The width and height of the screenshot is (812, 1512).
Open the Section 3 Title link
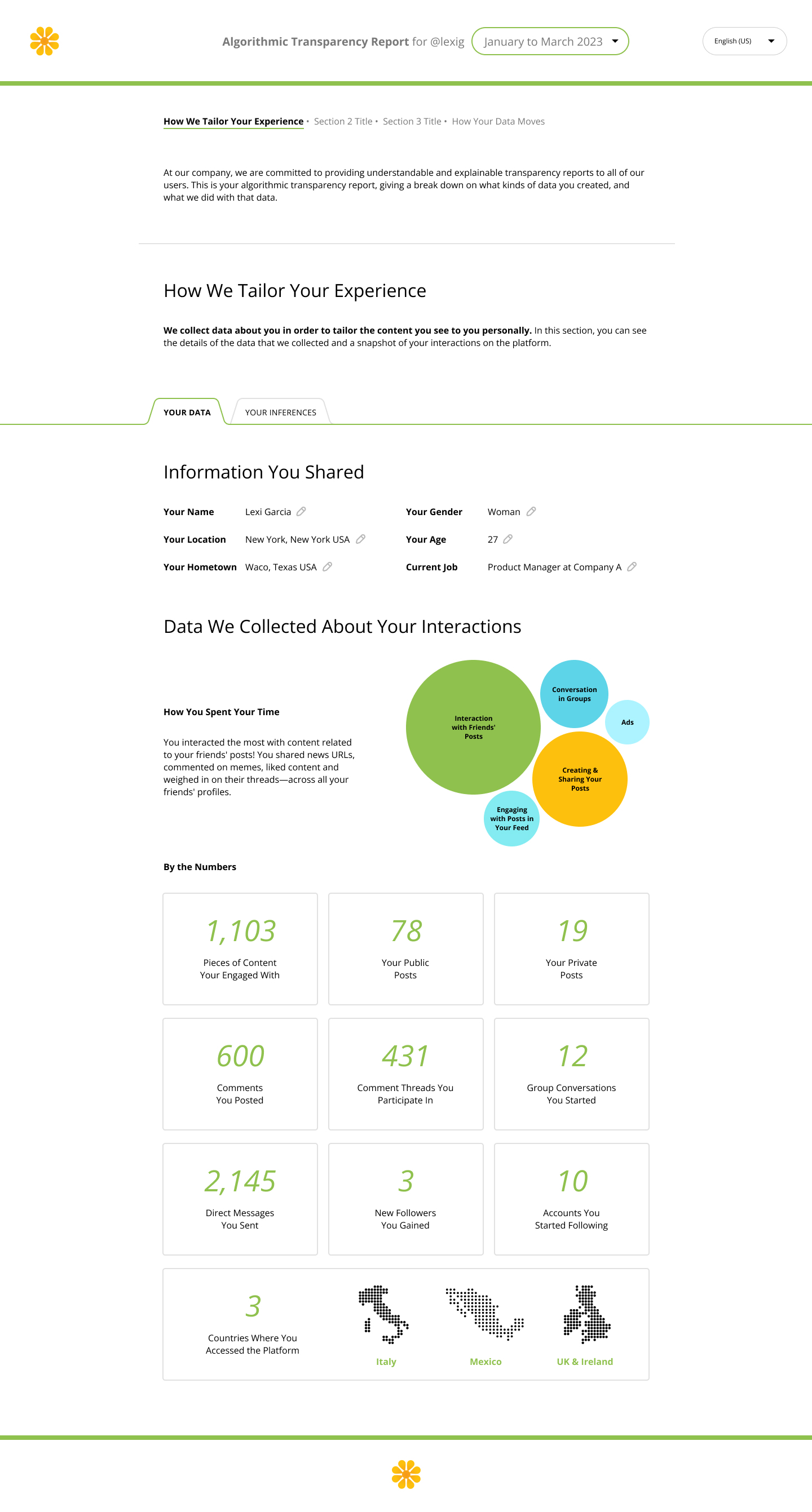[x=412, y=122]
